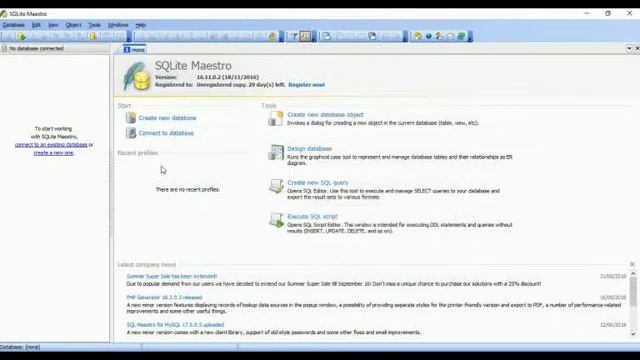
Task: Open the tab list dropdown arrow
Action: [629, 49]
